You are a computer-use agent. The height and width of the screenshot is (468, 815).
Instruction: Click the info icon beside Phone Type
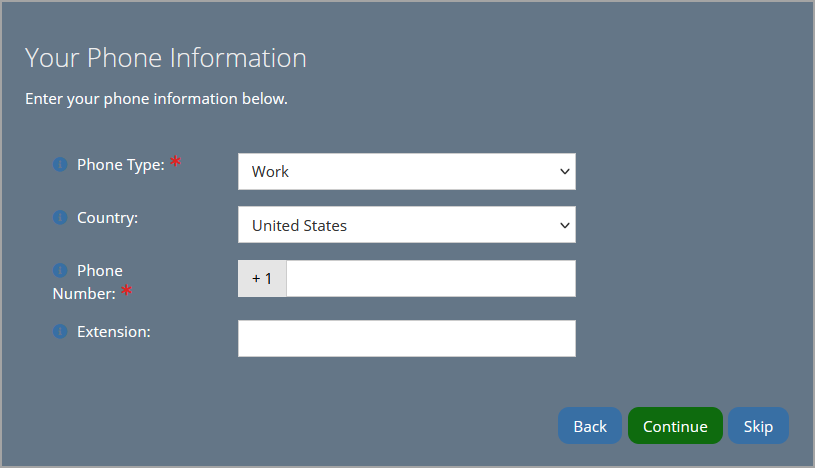point(60,165)
